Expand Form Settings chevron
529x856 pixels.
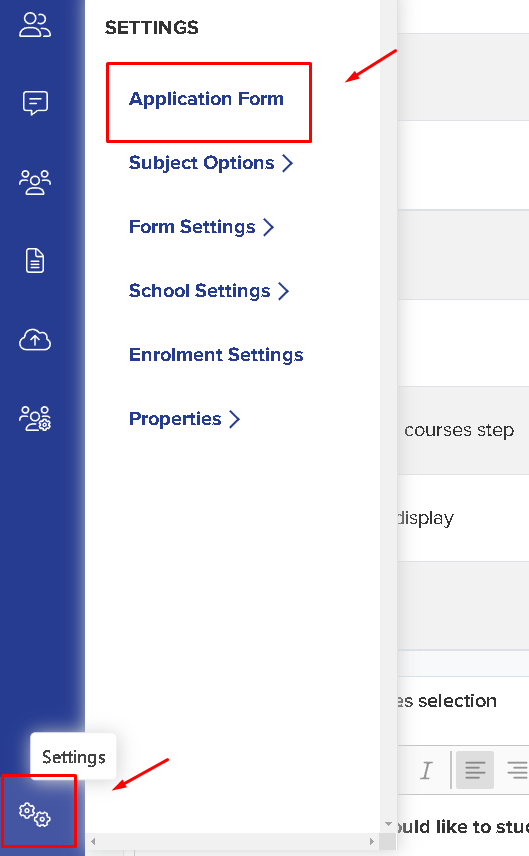coord(269,227)
